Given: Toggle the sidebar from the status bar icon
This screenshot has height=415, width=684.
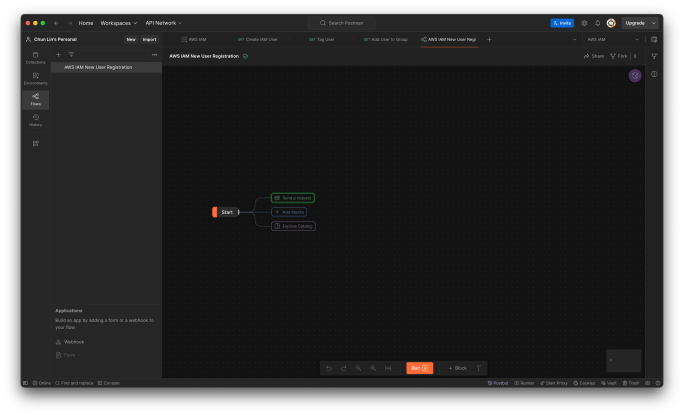Looking at the screenshot, I should (x=25, y=383).
